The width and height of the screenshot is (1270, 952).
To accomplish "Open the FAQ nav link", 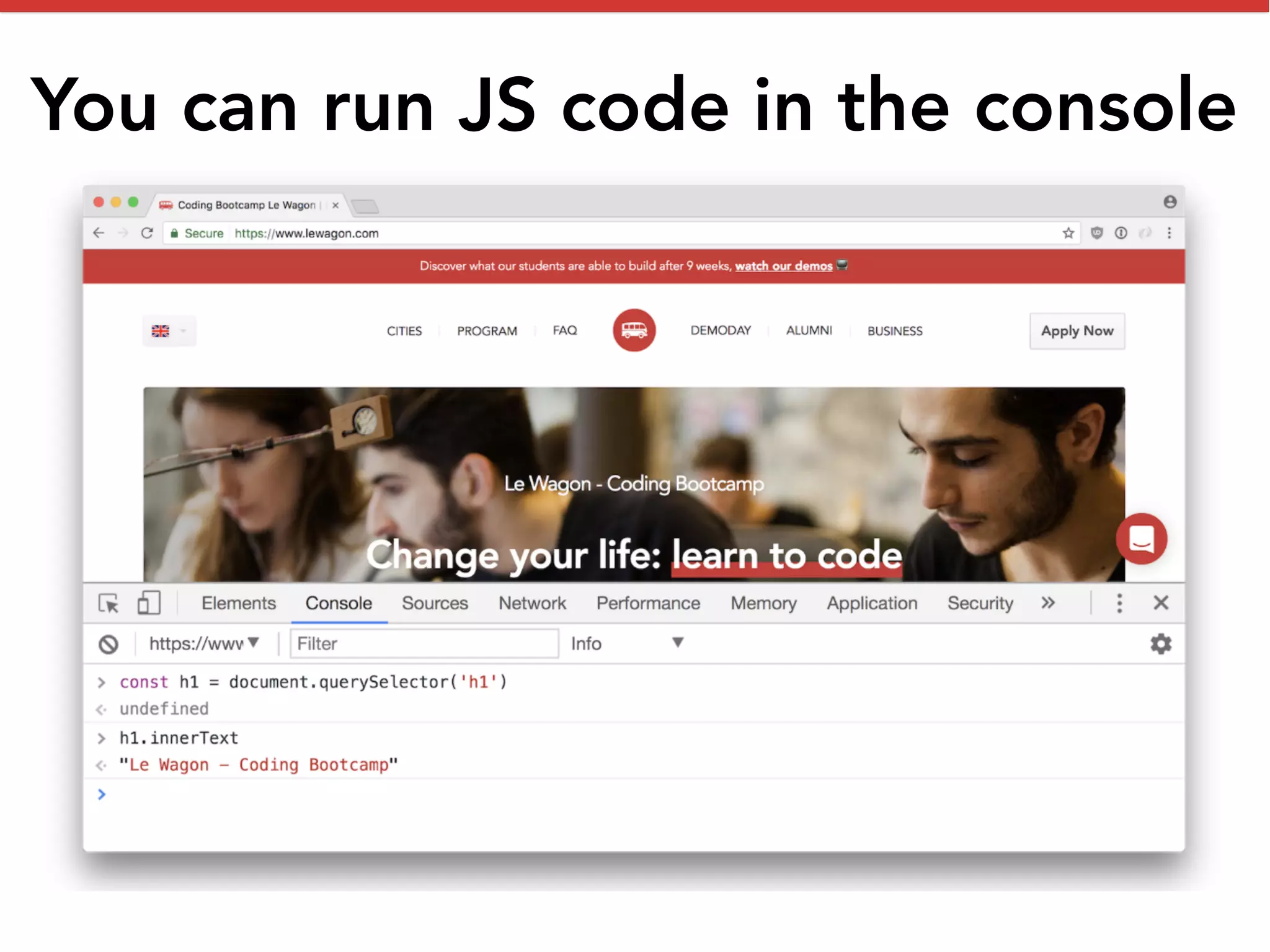I will pyautogui.click(x=565, y=330).
